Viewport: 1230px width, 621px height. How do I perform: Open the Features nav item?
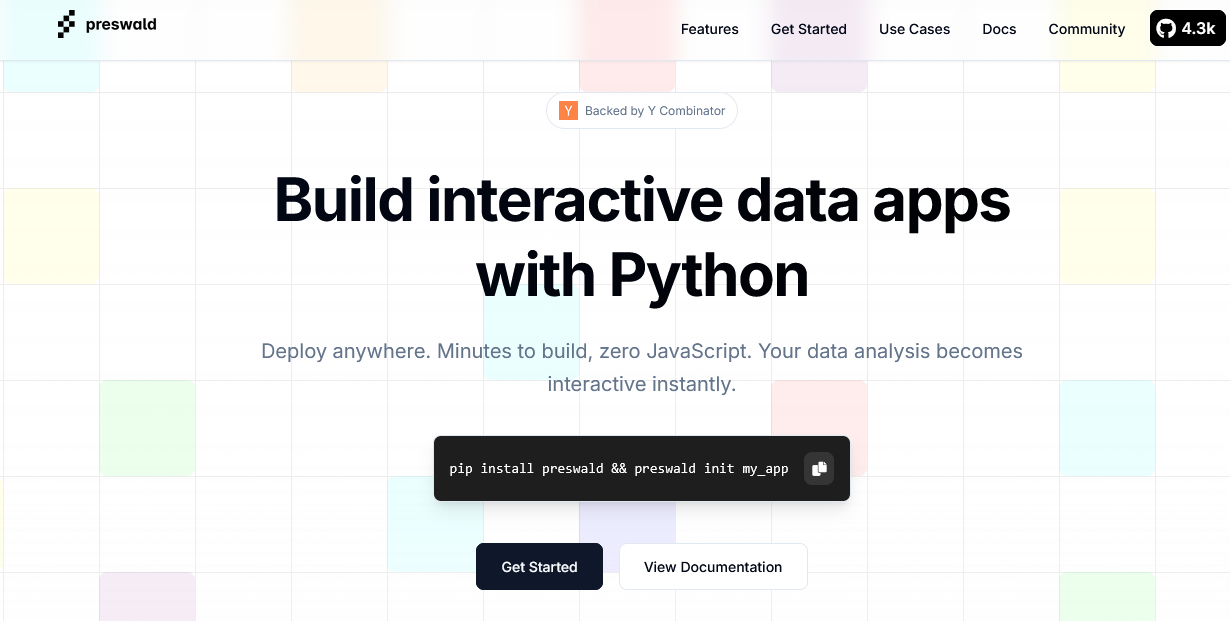pyautogui.click(x=710, y=29)
